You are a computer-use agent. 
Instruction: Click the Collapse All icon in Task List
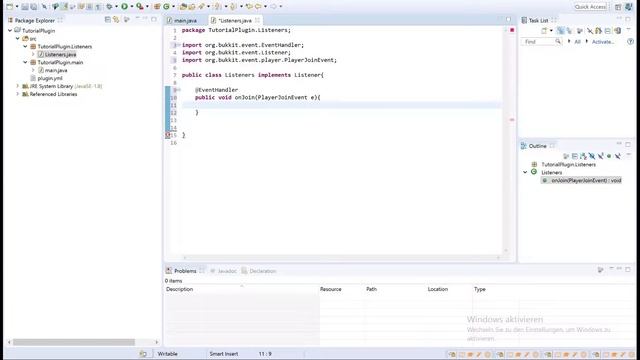607,31
